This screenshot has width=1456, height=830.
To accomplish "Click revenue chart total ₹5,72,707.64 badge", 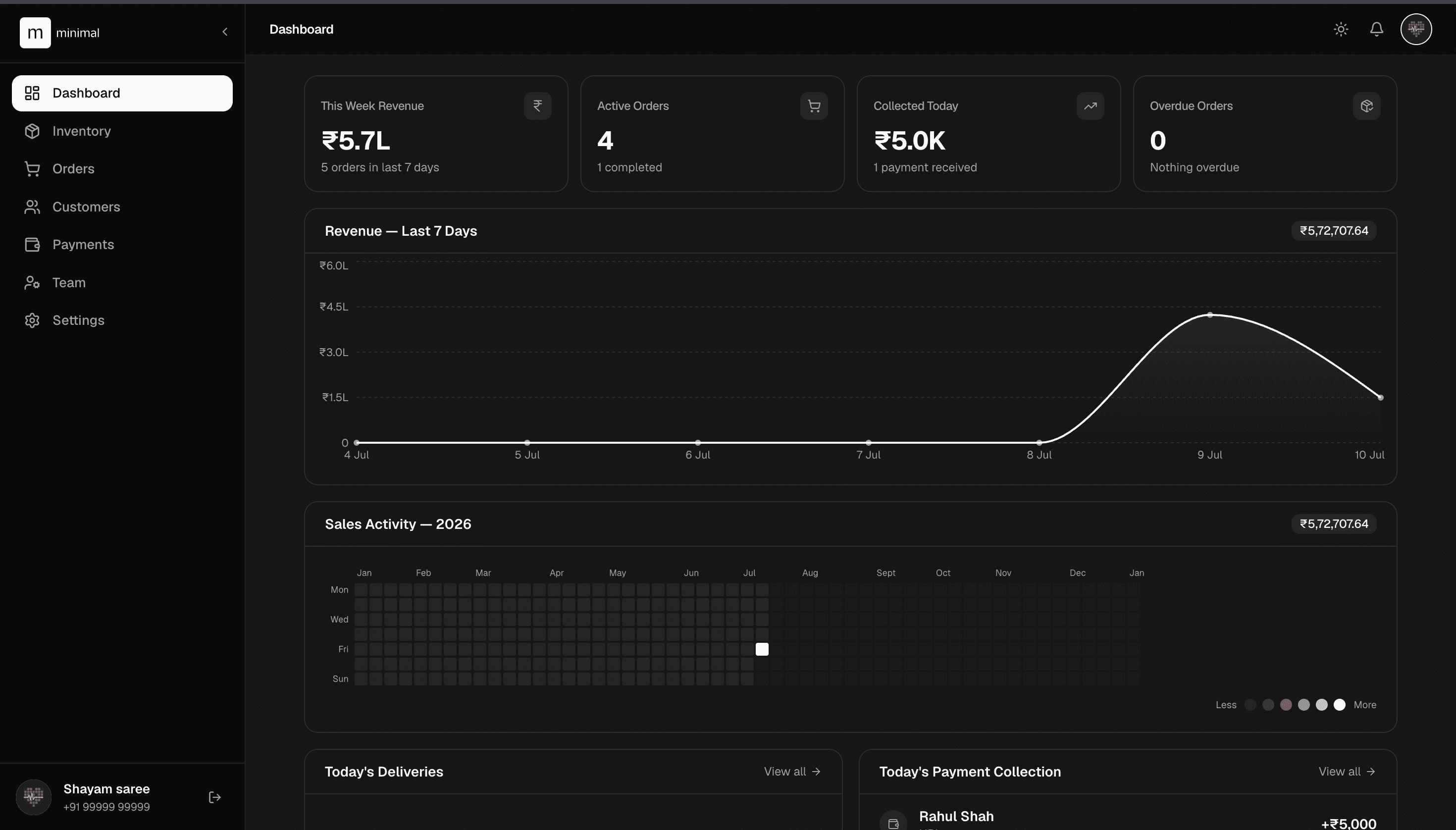I will pos(1334,231).
